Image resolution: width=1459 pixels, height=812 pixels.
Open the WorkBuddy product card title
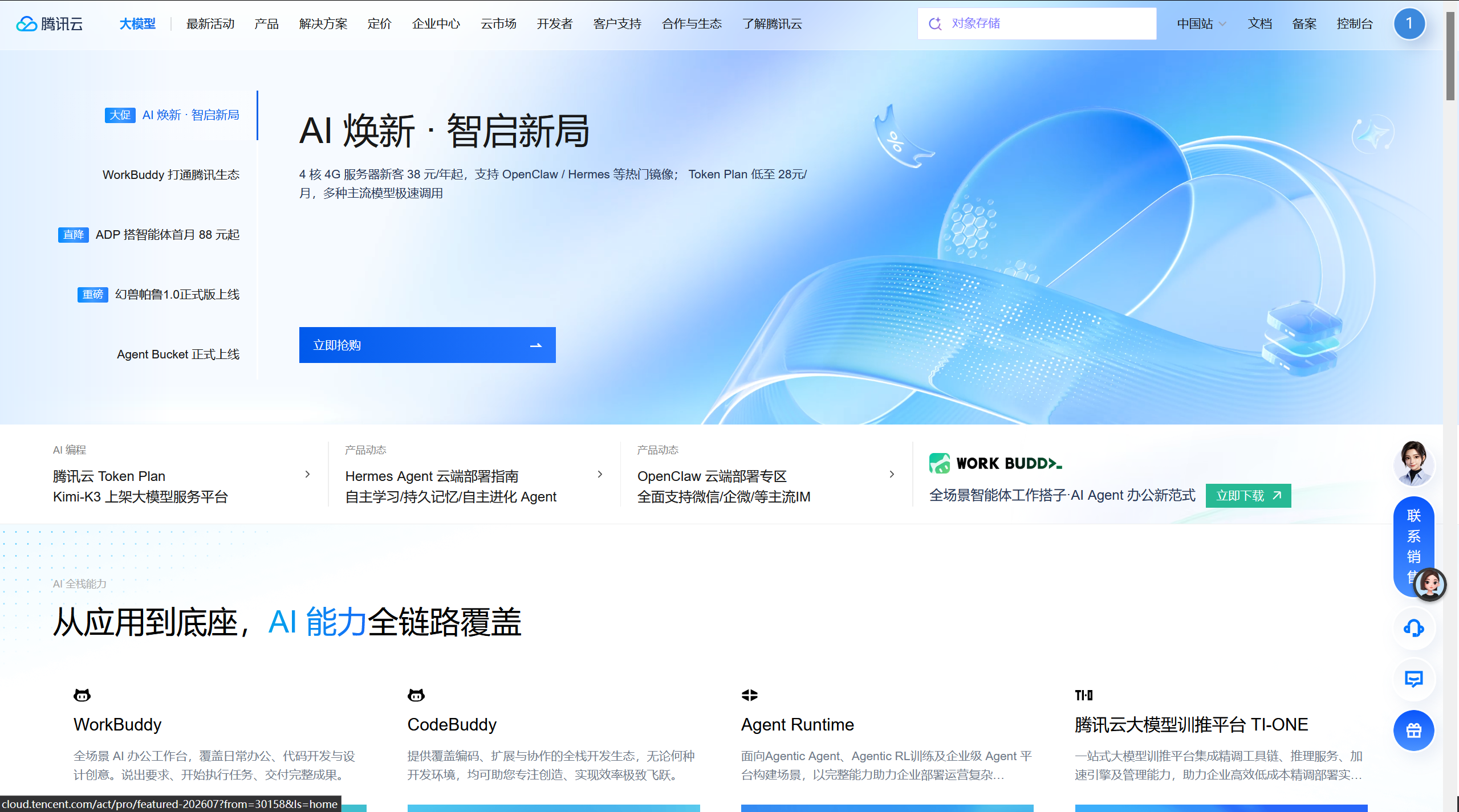pos(117,724)
